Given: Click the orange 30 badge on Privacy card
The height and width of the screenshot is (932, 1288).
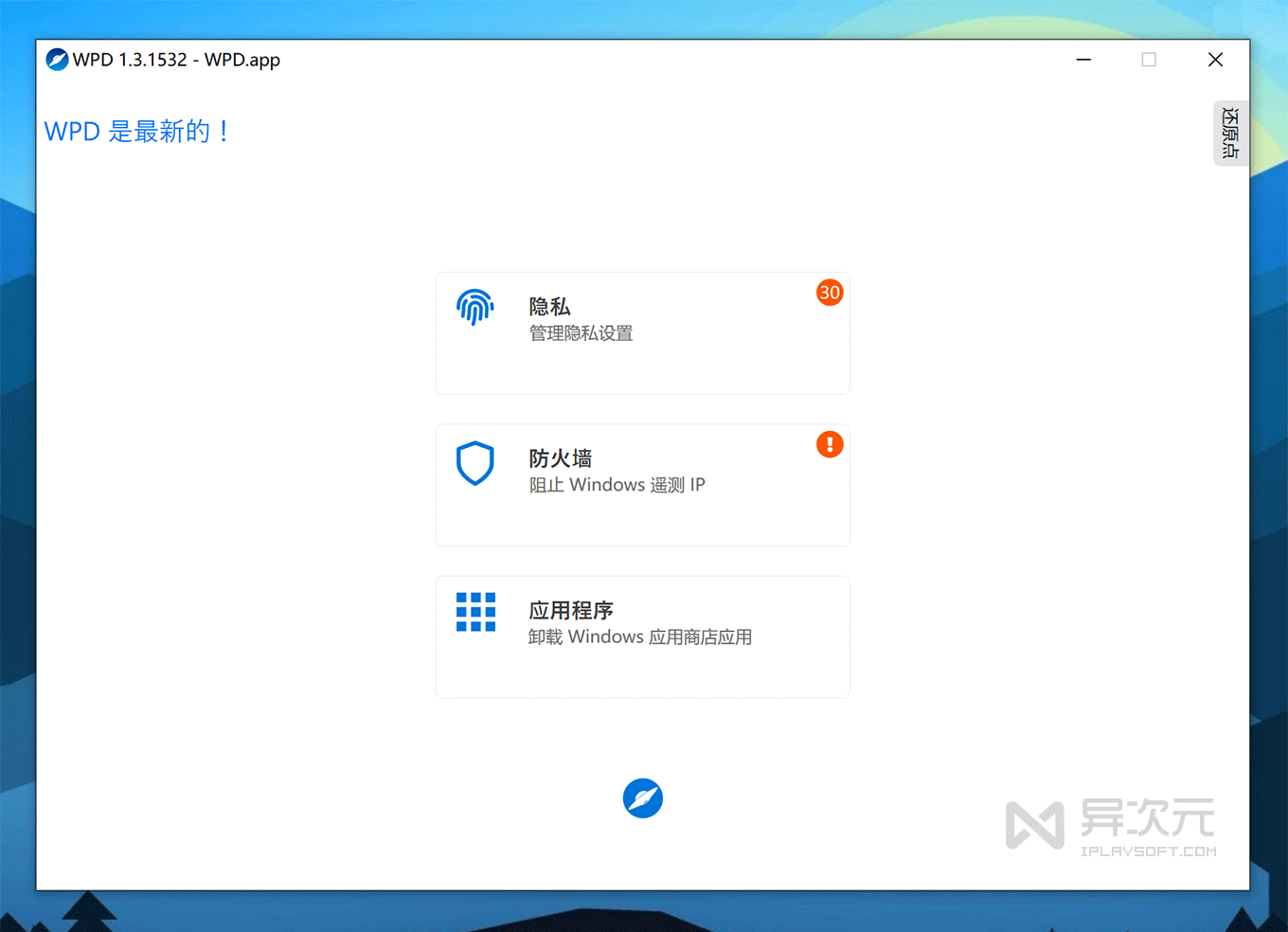Looking at the screenshot, I should tap(830, 293).
